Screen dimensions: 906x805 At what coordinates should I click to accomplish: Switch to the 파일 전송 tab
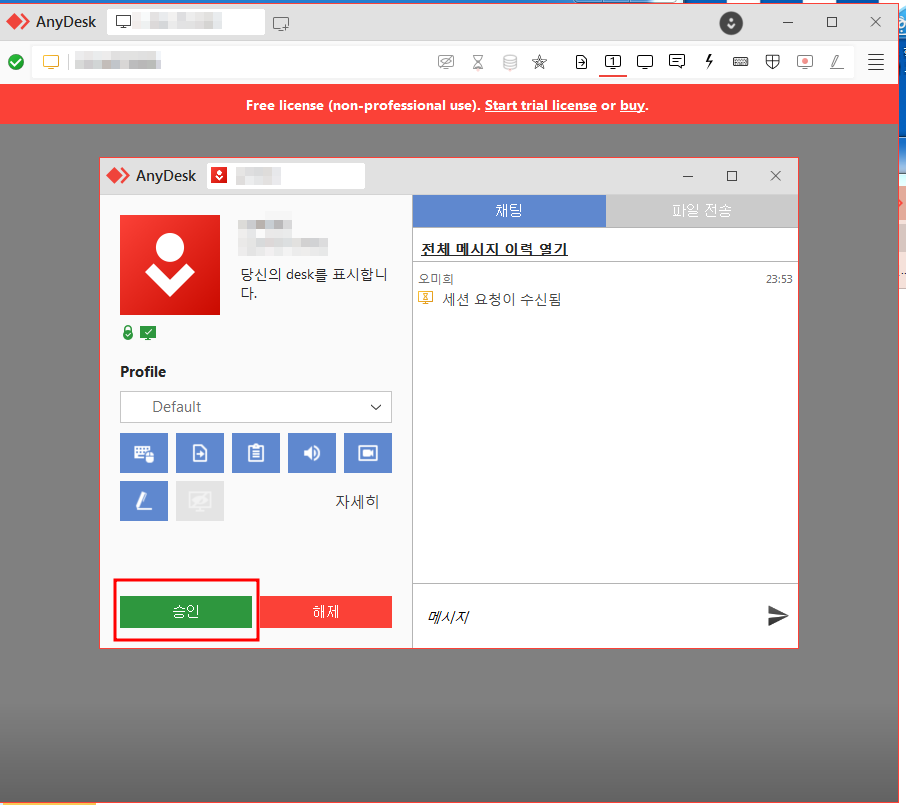(701, 211)
